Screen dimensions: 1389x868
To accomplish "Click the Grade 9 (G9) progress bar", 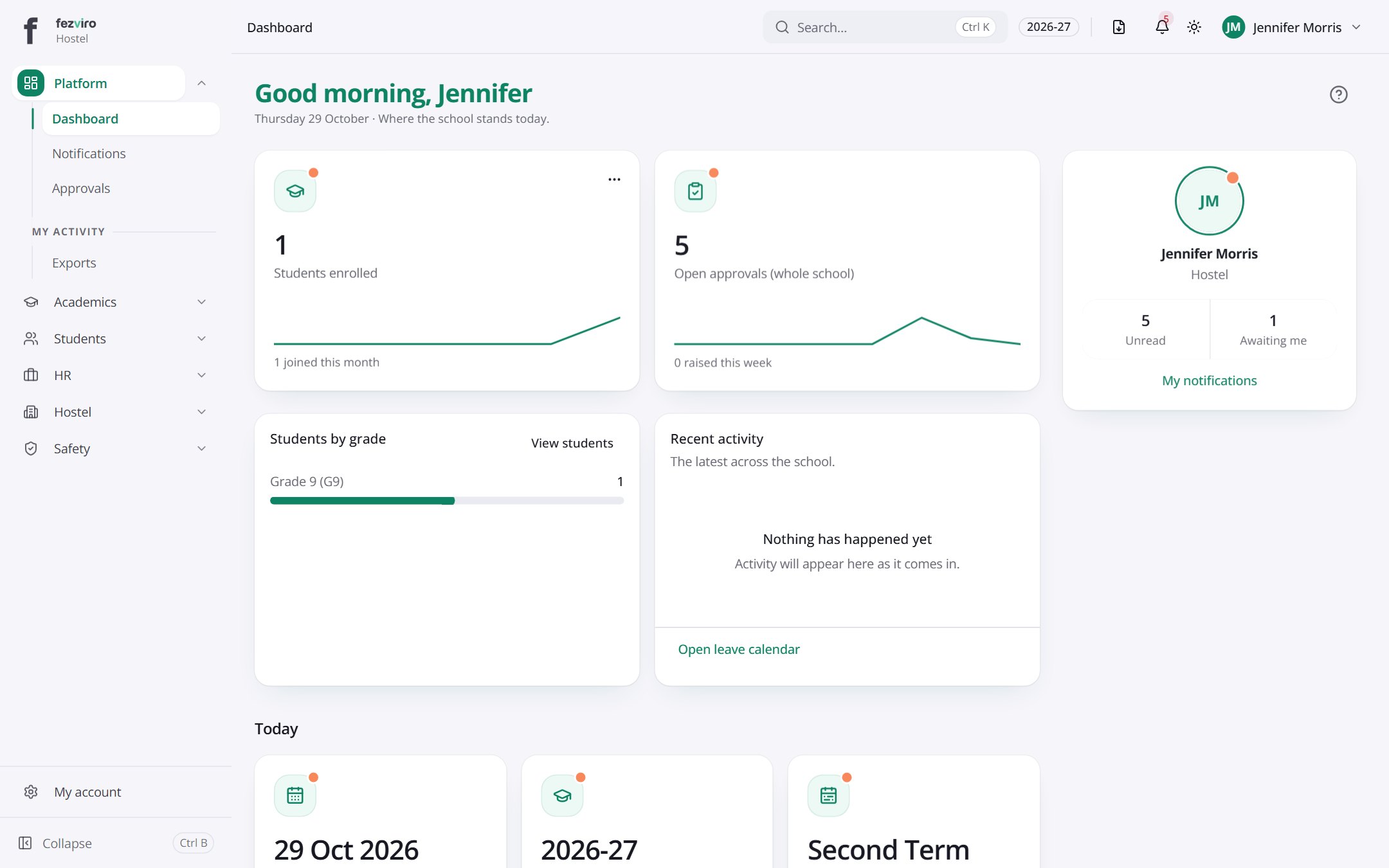I will pos(447,501).
